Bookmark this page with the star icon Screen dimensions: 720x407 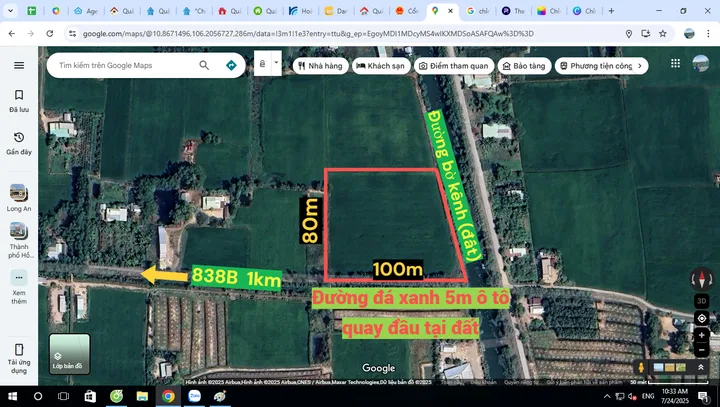tap(663, 34)
